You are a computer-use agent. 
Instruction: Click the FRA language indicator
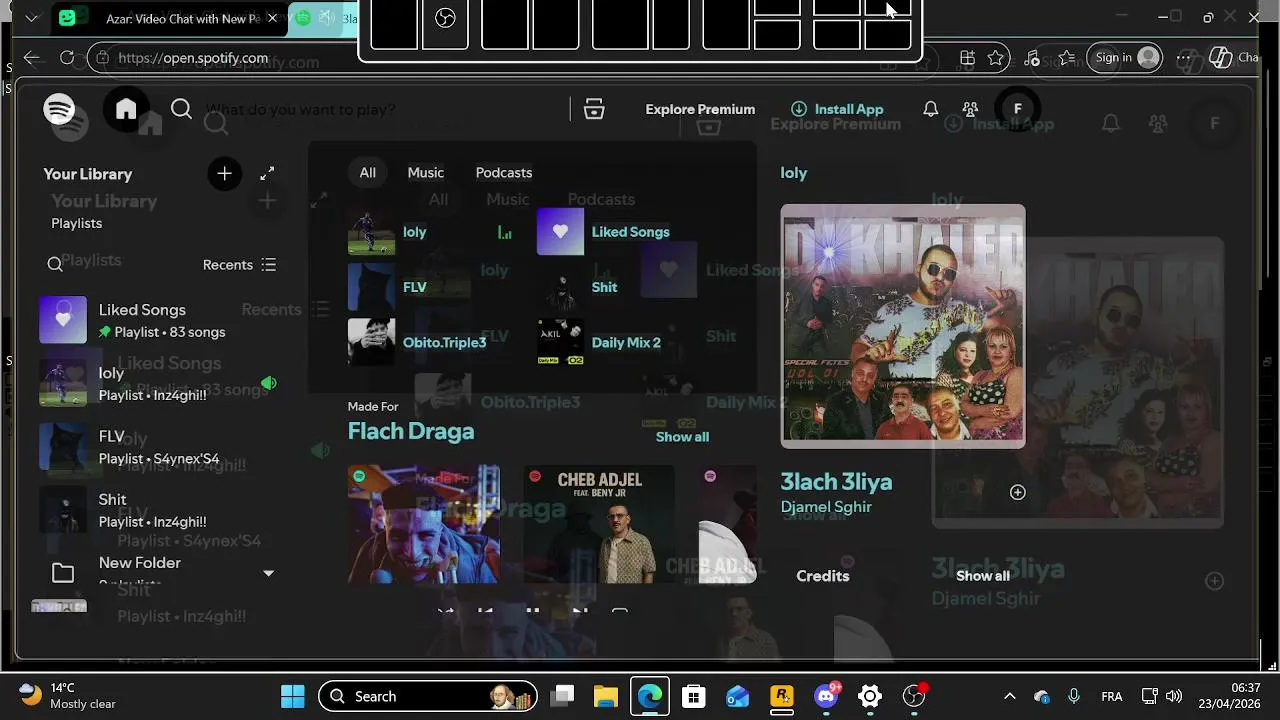pyautogui.click(x=1111, y=696)
